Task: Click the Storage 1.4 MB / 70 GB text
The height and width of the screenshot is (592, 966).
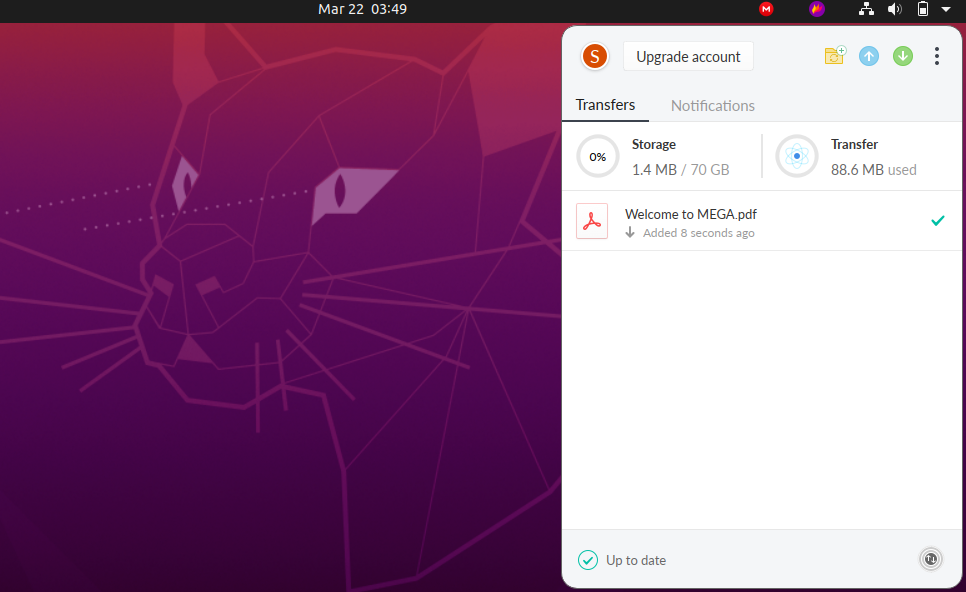Action: (680, 169)
